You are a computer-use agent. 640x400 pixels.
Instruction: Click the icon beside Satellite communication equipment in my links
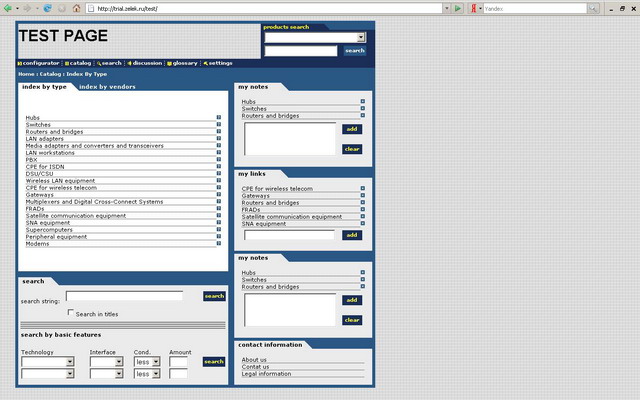click(x=362, y=216)
